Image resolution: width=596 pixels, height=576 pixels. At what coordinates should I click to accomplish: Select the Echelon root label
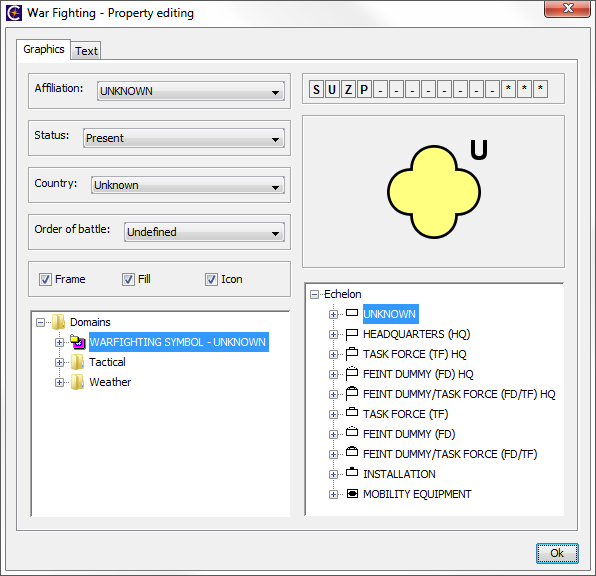tap(342, 294)
